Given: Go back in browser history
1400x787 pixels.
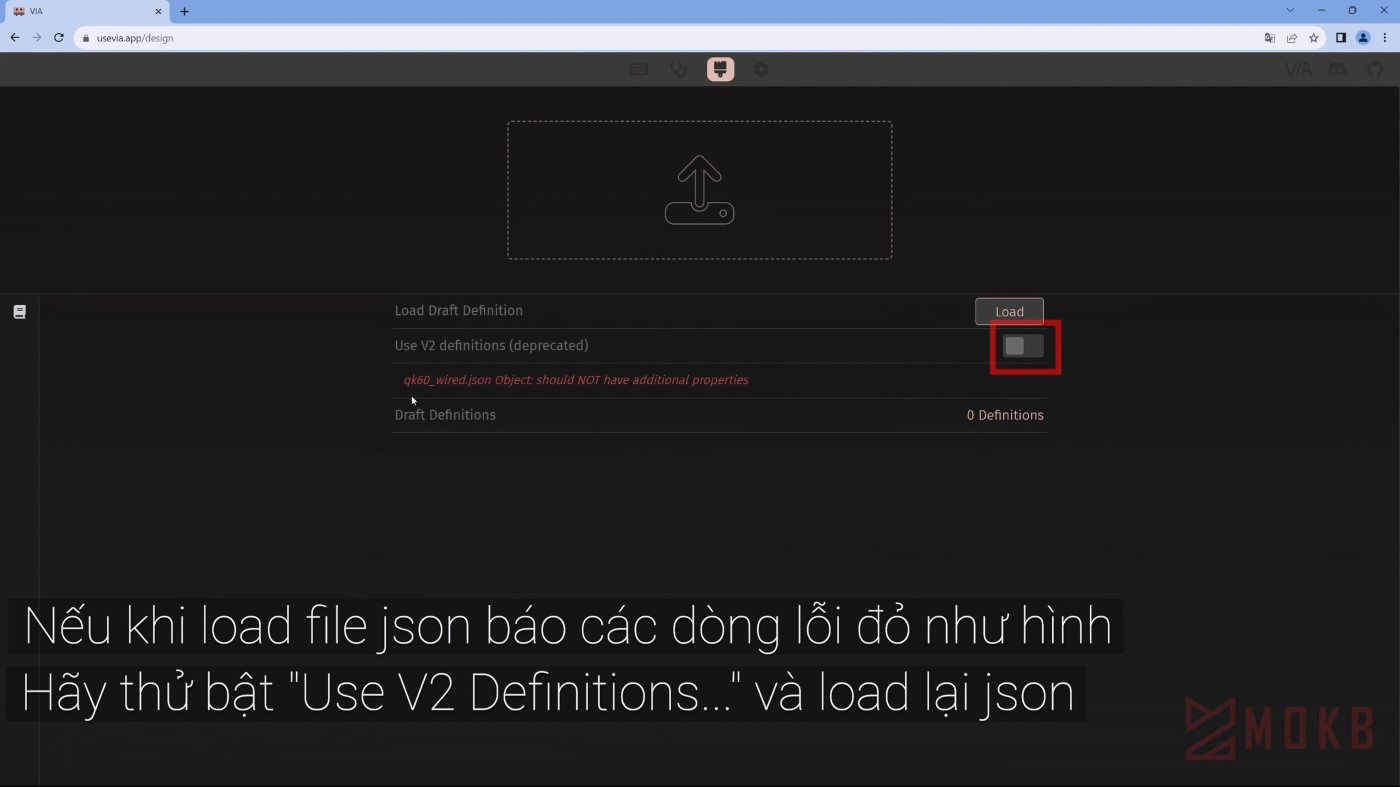Looking at the screenshot, I should 14,38.
